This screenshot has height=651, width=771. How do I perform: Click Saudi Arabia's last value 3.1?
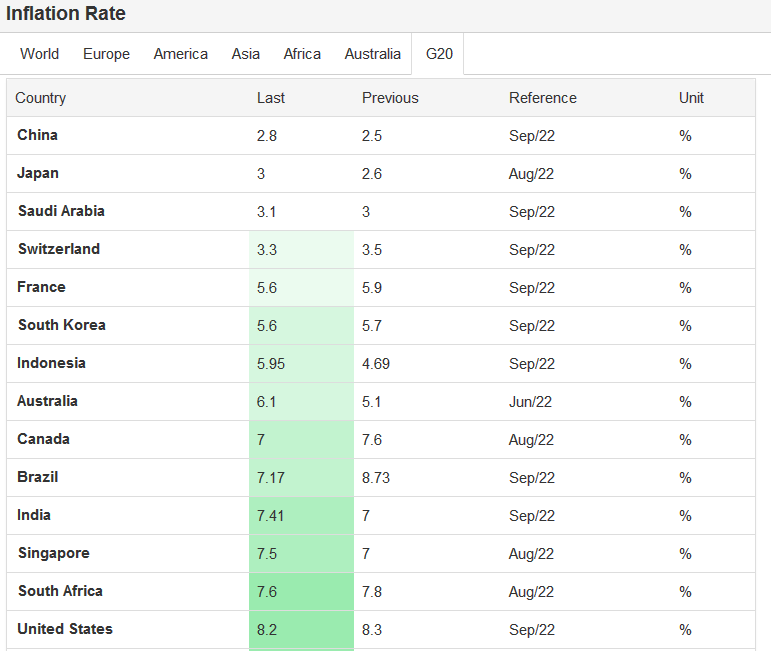266,212
